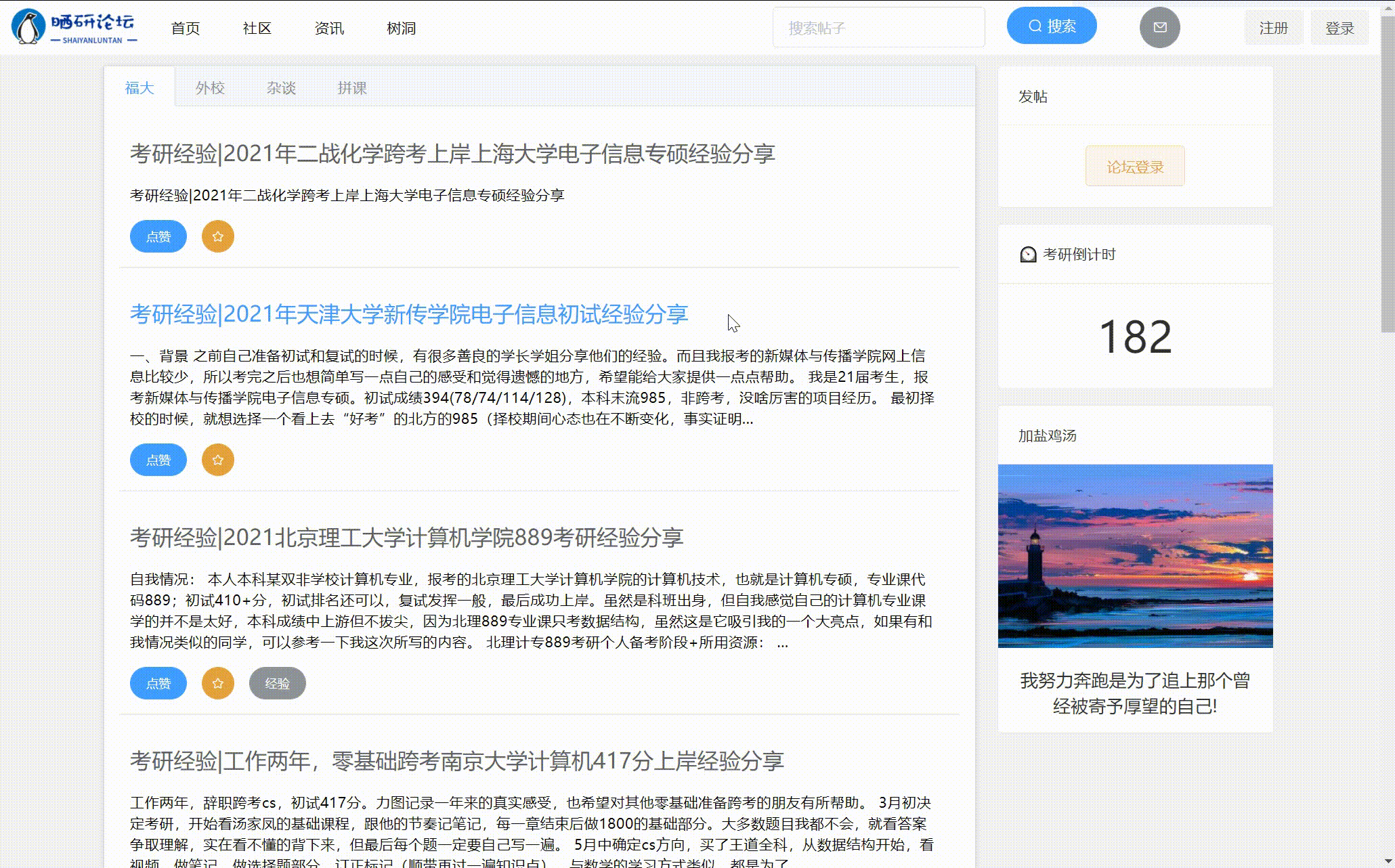
Task: Click the 加盐鸡汤 panel heading
Action: tap(1047, 436)
